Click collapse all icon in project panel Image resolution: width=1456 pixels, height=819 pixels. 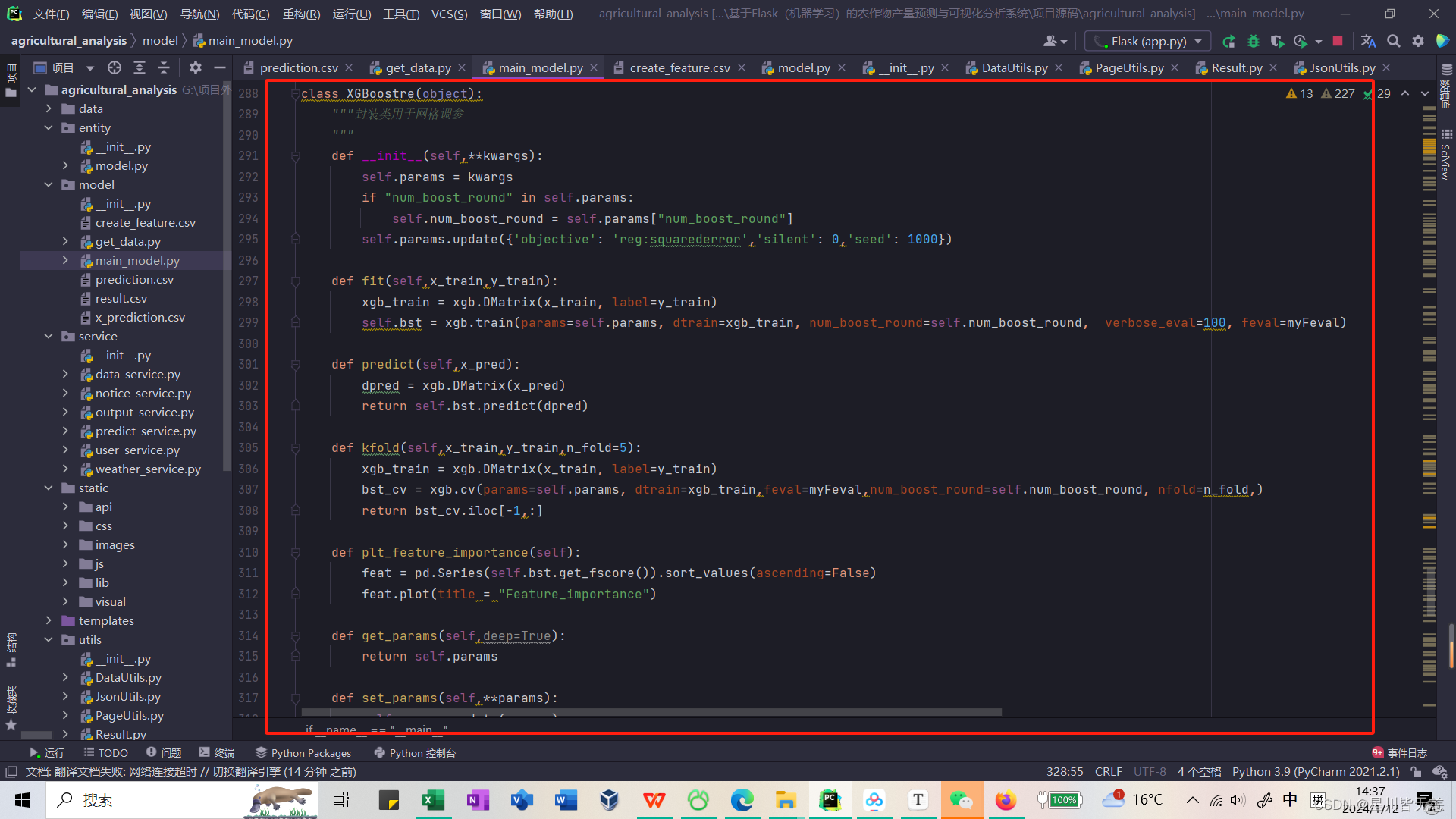point(164,68)
